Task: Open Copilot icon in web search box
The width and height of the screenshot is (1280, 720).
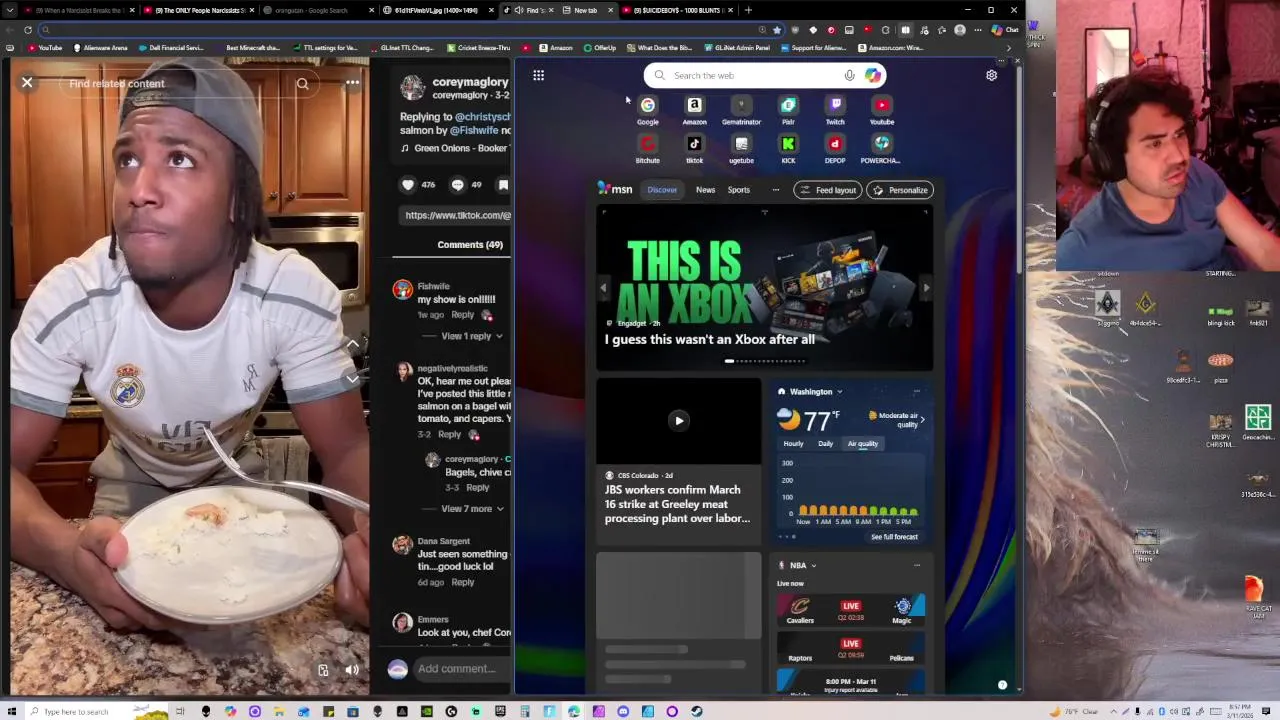Action: point(873,75)
